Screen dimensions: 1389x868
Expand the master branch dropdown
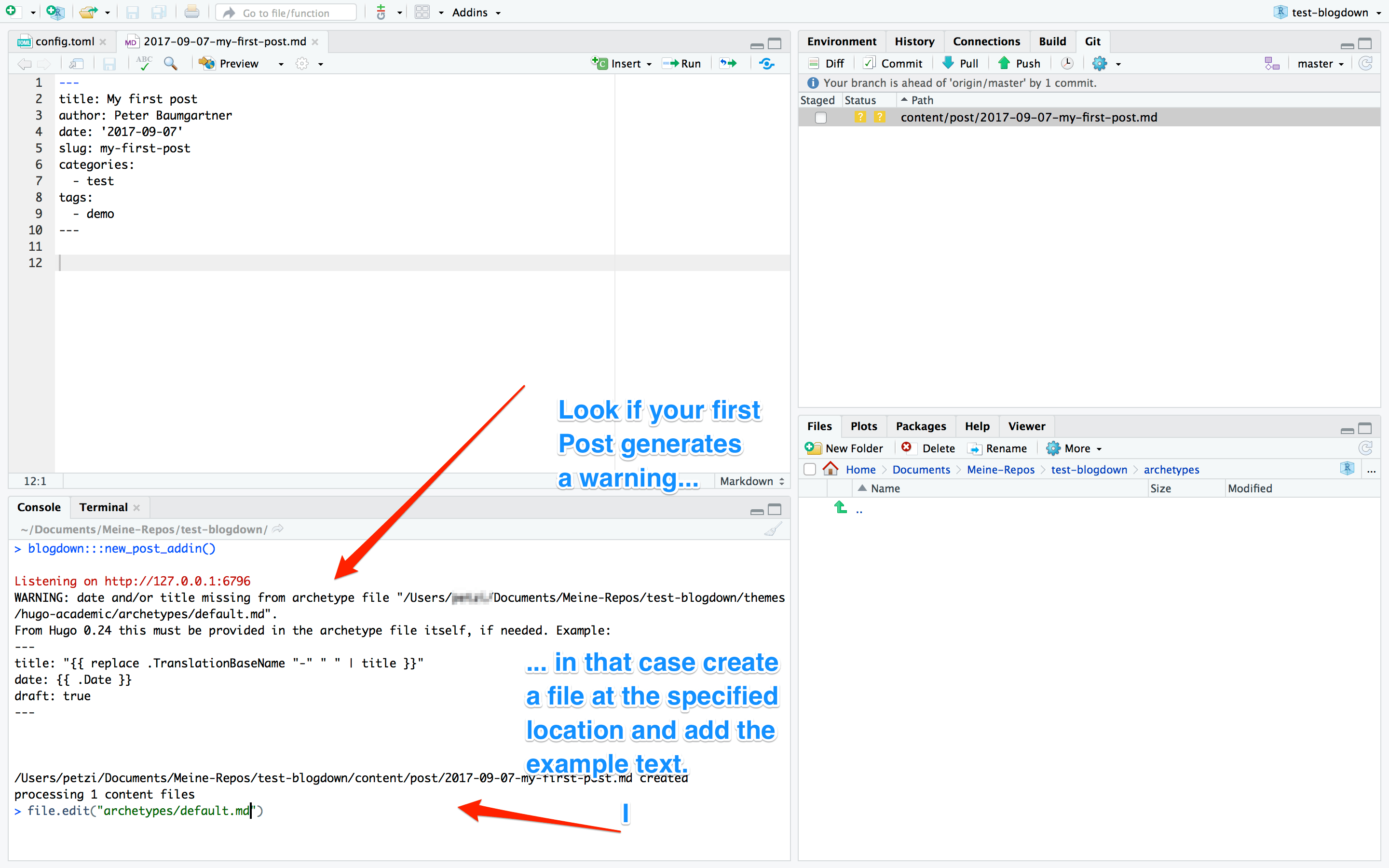click(x=1320, y=64)
